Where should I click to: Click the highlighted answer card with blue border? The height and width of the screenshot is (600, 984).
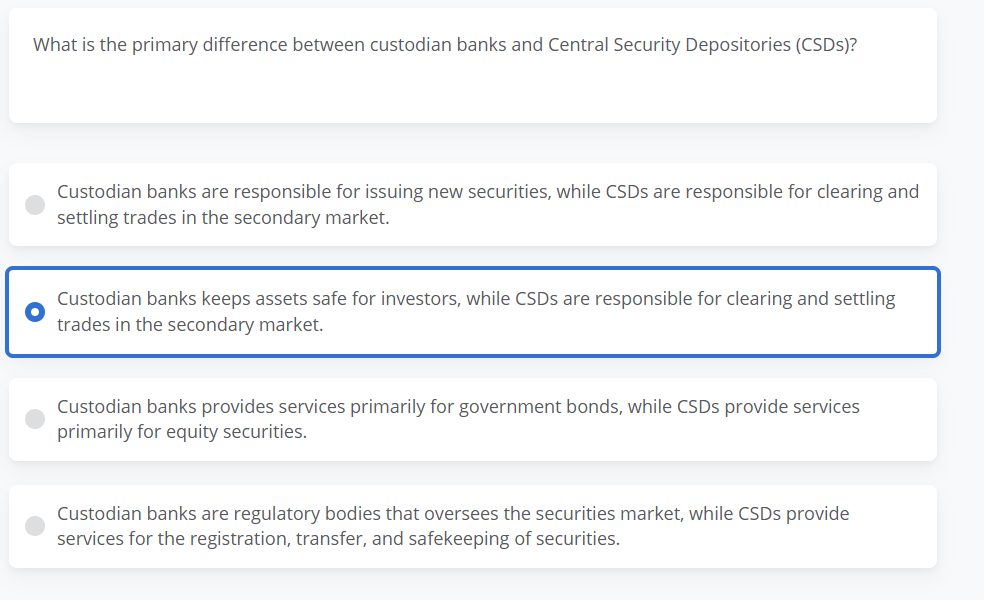point(473,311)
